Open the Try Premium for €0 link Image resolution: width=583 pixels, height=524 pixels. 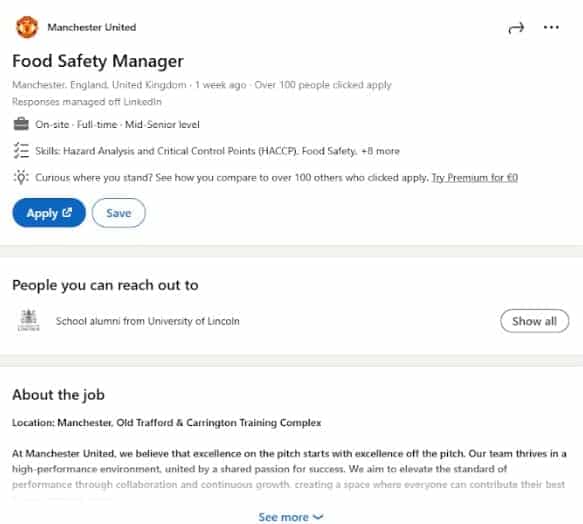[474, 177]
